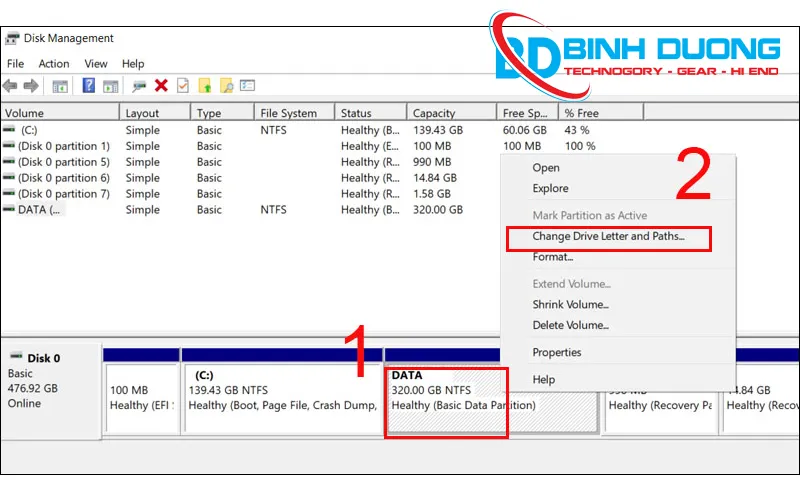The image size is (800, 500).
Task: Toggle the Show/Hide Action Pane icon
Action: [x=110, y=86]
